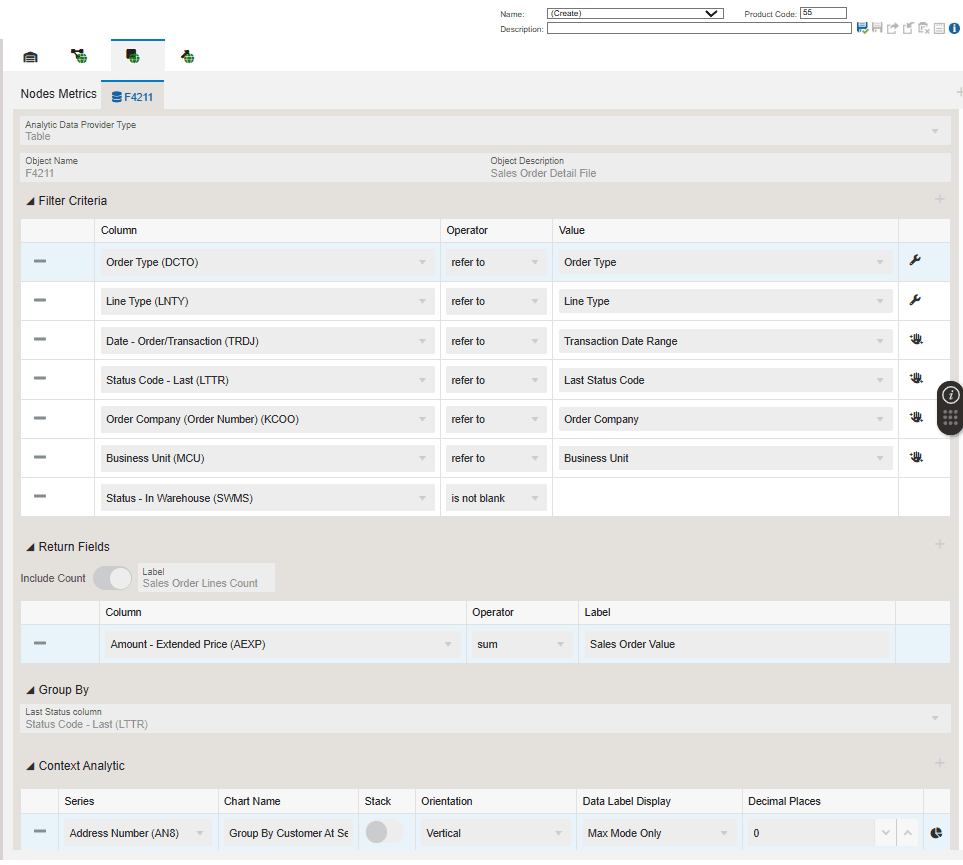The image size is (963, 865).
Task: Open the 'is not blank' operator dropdown
Action: (x=496, y=498)
